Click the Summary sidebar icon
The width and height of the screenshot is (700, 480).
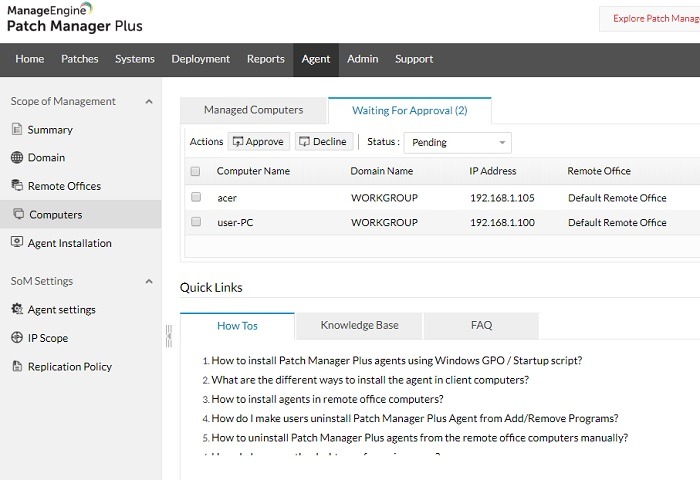coord(17,129)
